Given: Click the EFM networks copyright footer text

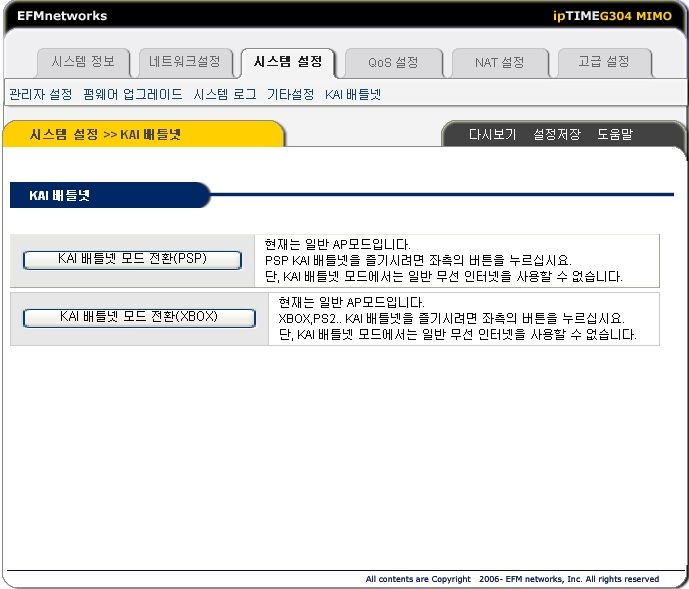Looking at the screenshot, I should point(512,579).
